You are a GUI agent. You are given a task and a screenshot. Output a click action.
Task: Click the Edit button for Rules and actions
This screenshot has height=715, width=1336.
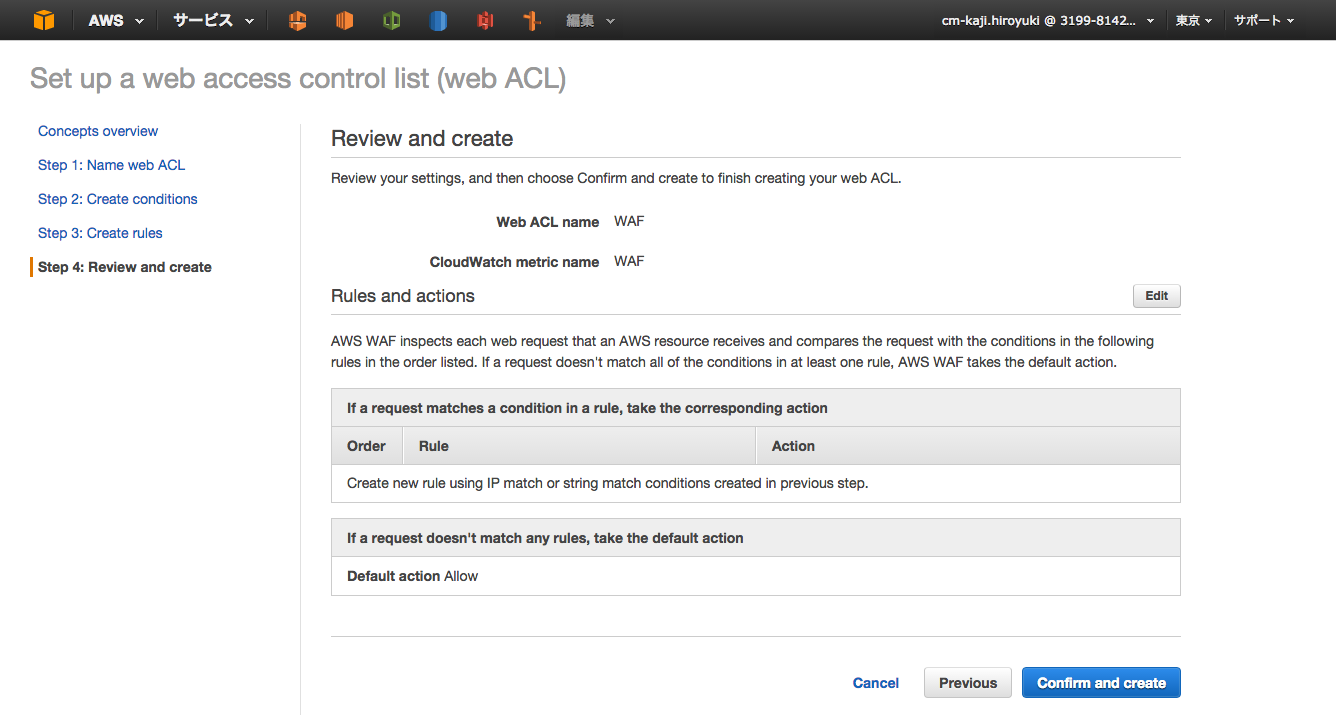[1157, 296]
